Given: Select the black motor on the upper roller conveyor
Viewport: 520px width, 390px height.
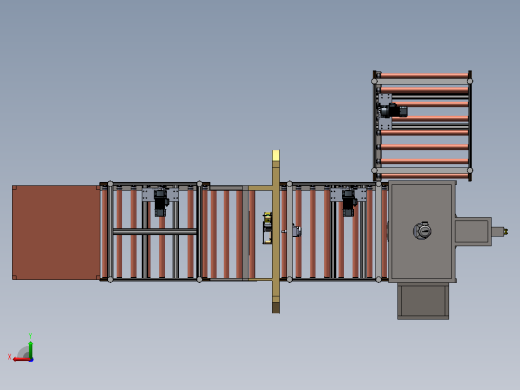Looking at the screenshot, I should [x=393, y=110].
